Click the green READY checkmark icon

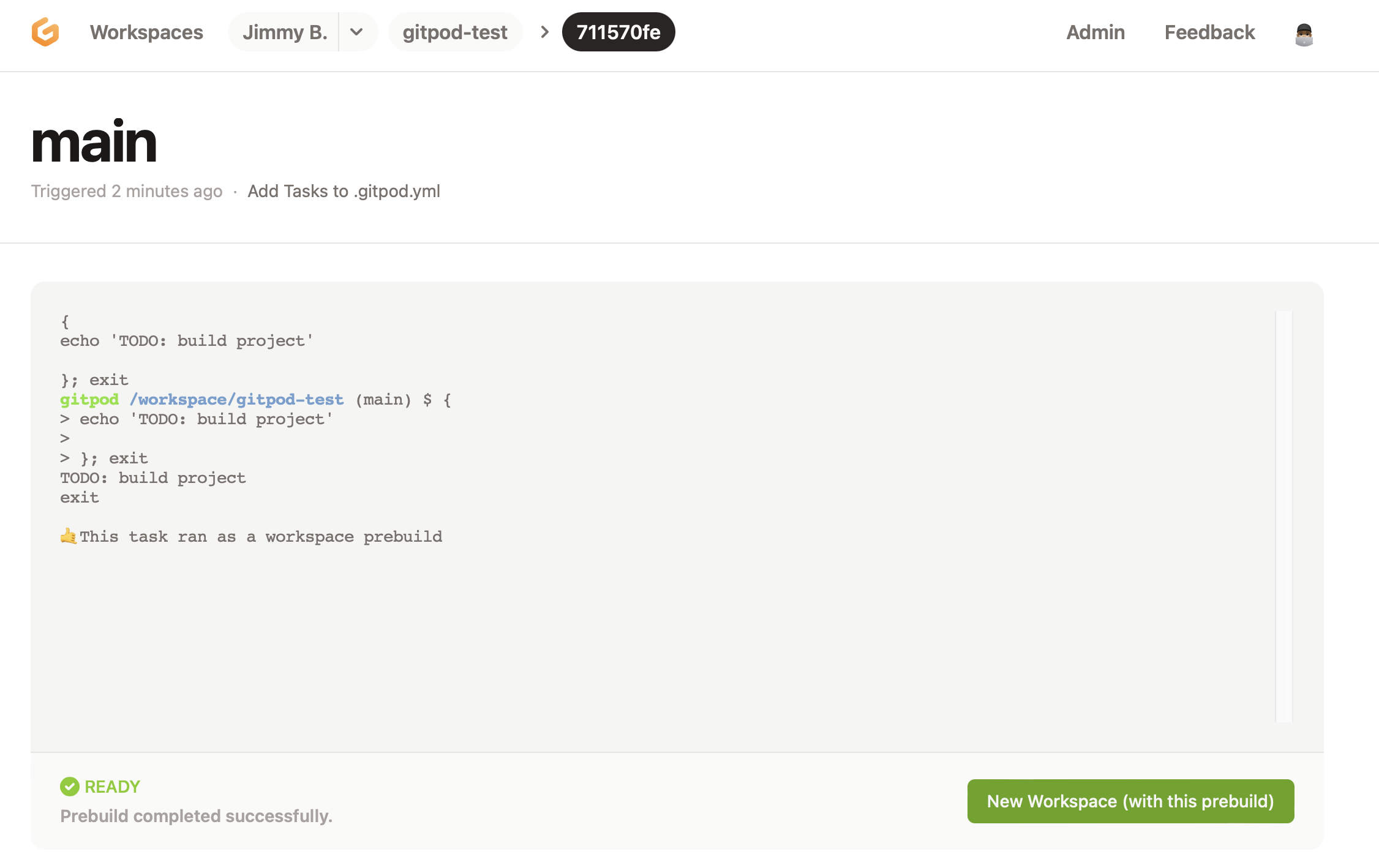pos(70,787)
